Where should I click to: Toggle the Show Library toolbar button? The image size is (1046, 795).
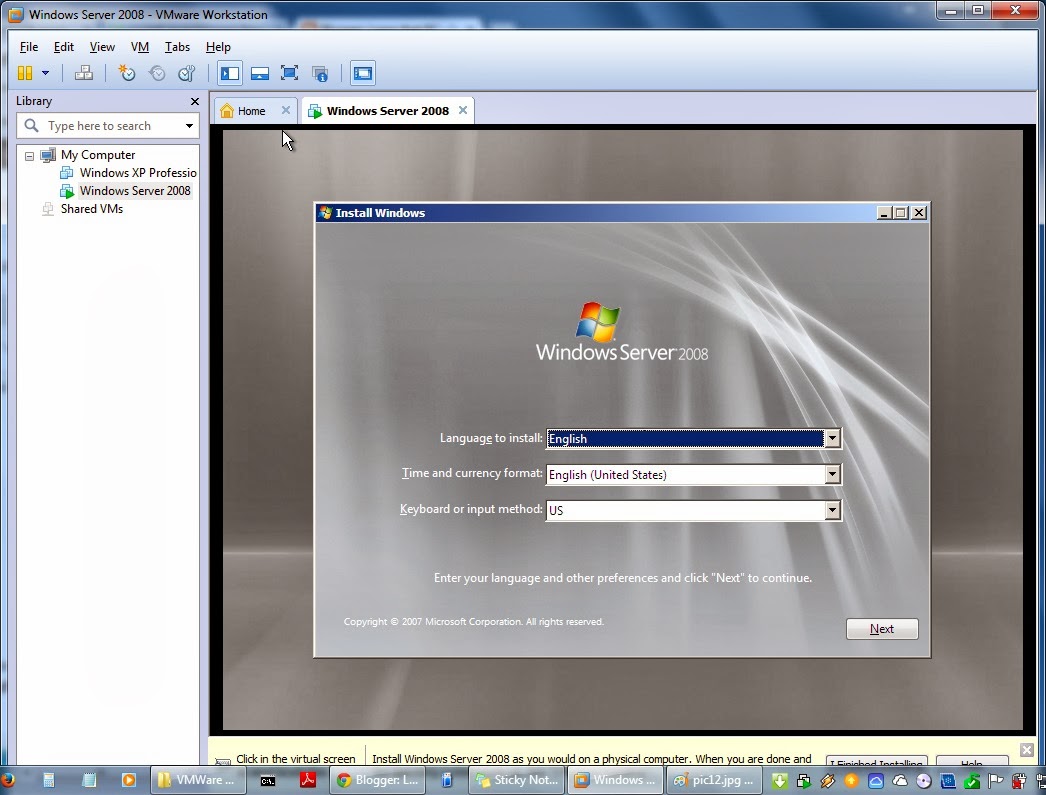pyautogui.click(x=230, y=73)
